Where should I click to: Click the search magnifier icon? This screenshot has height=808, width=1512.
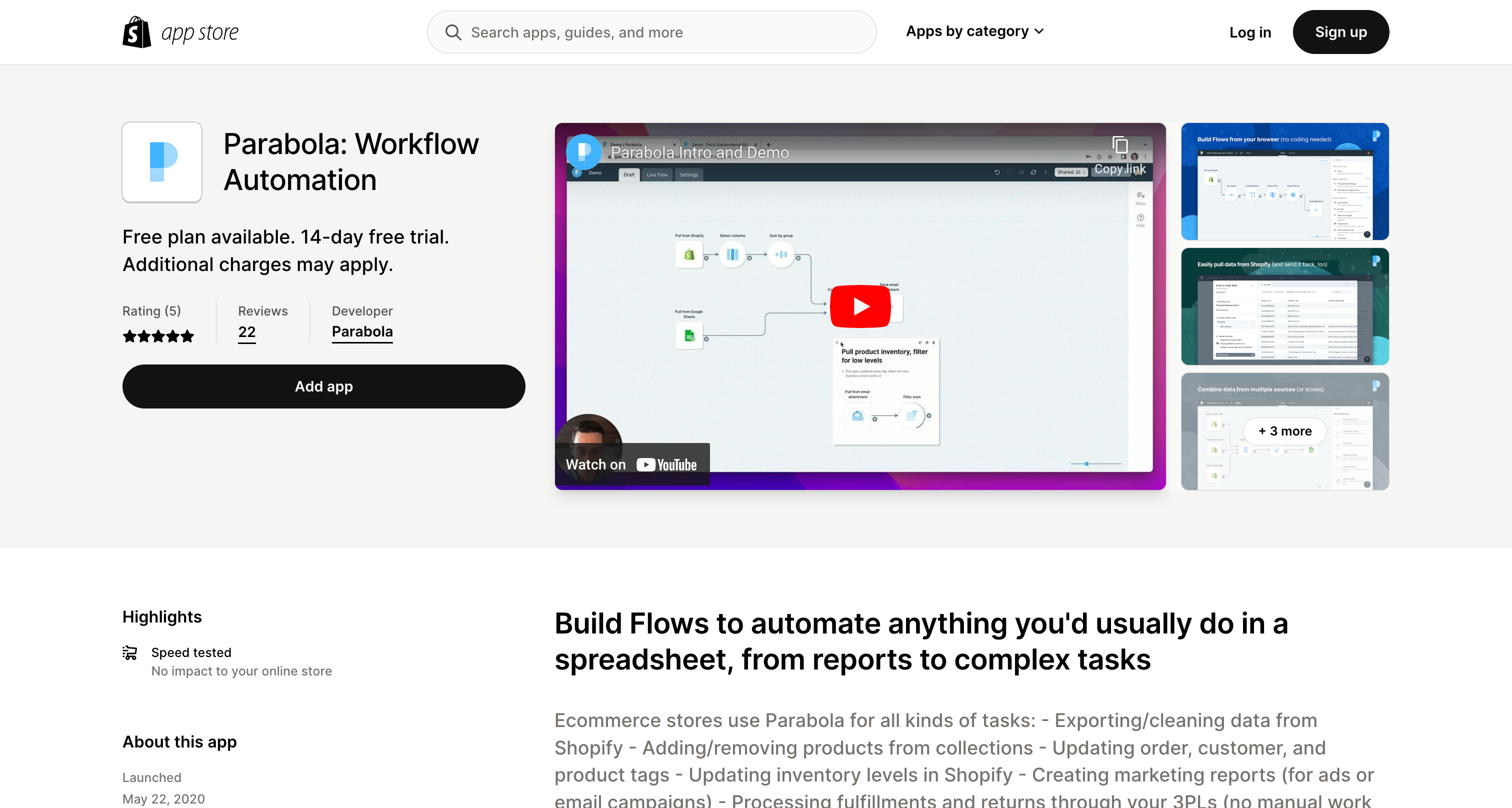pyautogui.click(x=453, y=32)
